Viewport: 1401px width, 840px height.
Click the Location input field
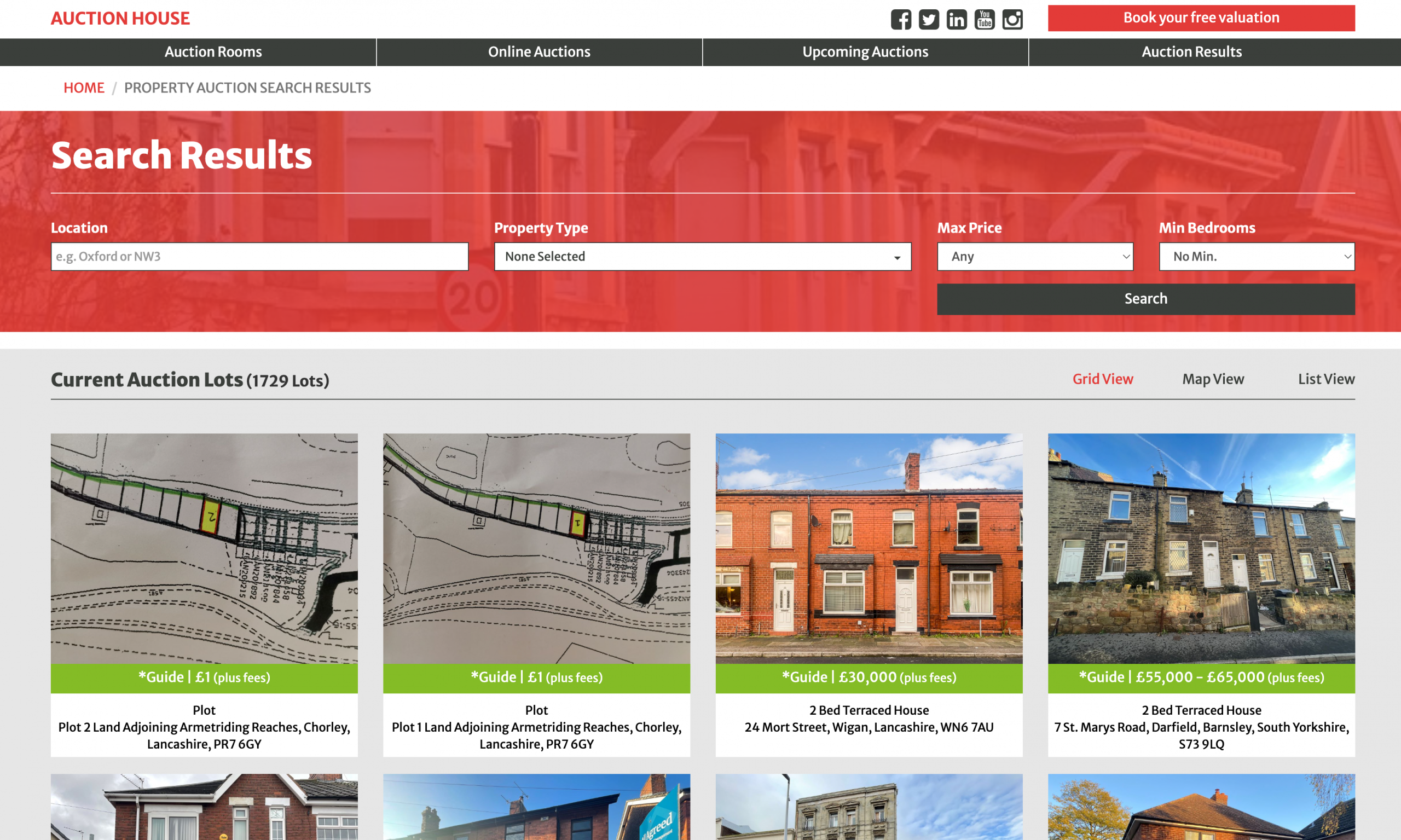pyautogui.click(x=260, y=256)
